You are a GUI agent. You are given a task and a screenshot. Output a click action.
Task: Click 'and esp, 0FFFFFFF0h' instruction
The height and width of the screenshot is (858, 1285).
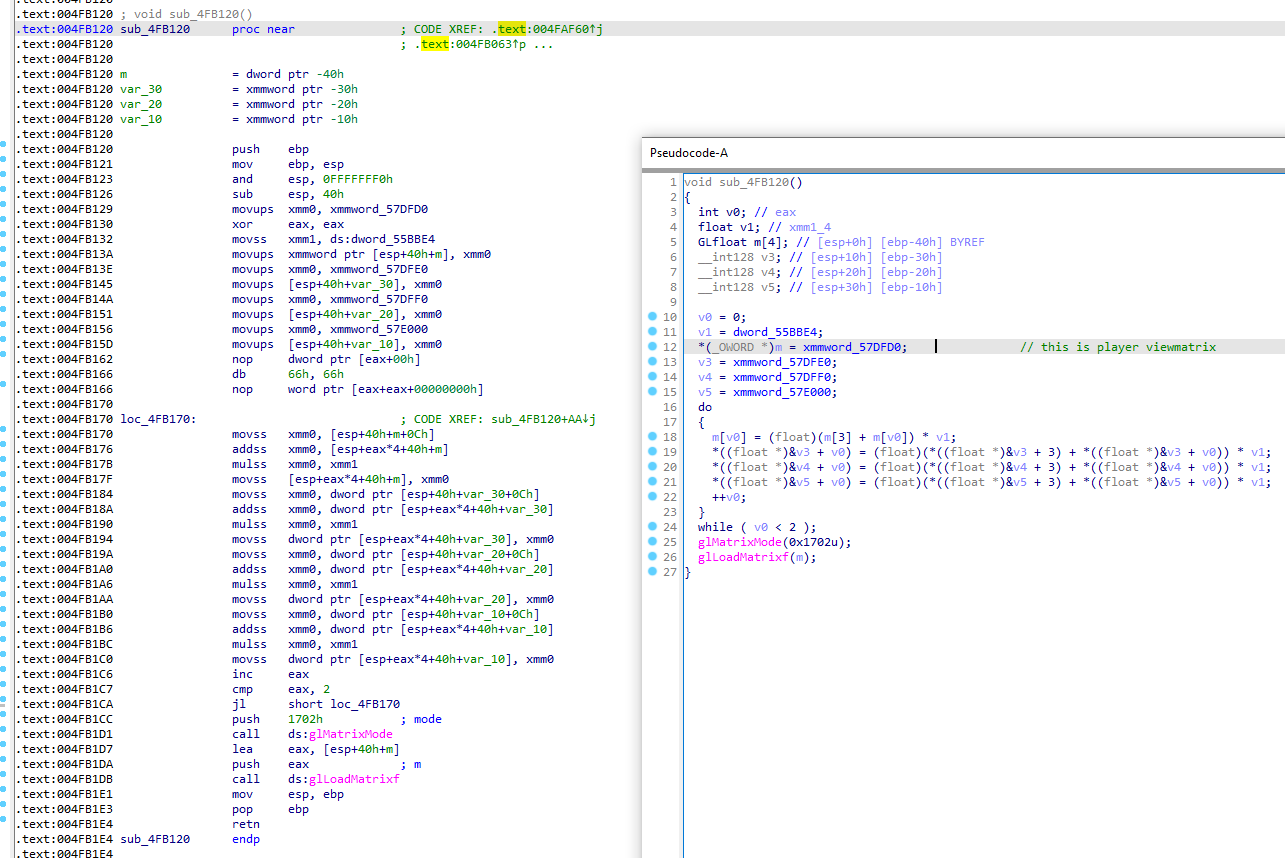click(x=312, y=179)
